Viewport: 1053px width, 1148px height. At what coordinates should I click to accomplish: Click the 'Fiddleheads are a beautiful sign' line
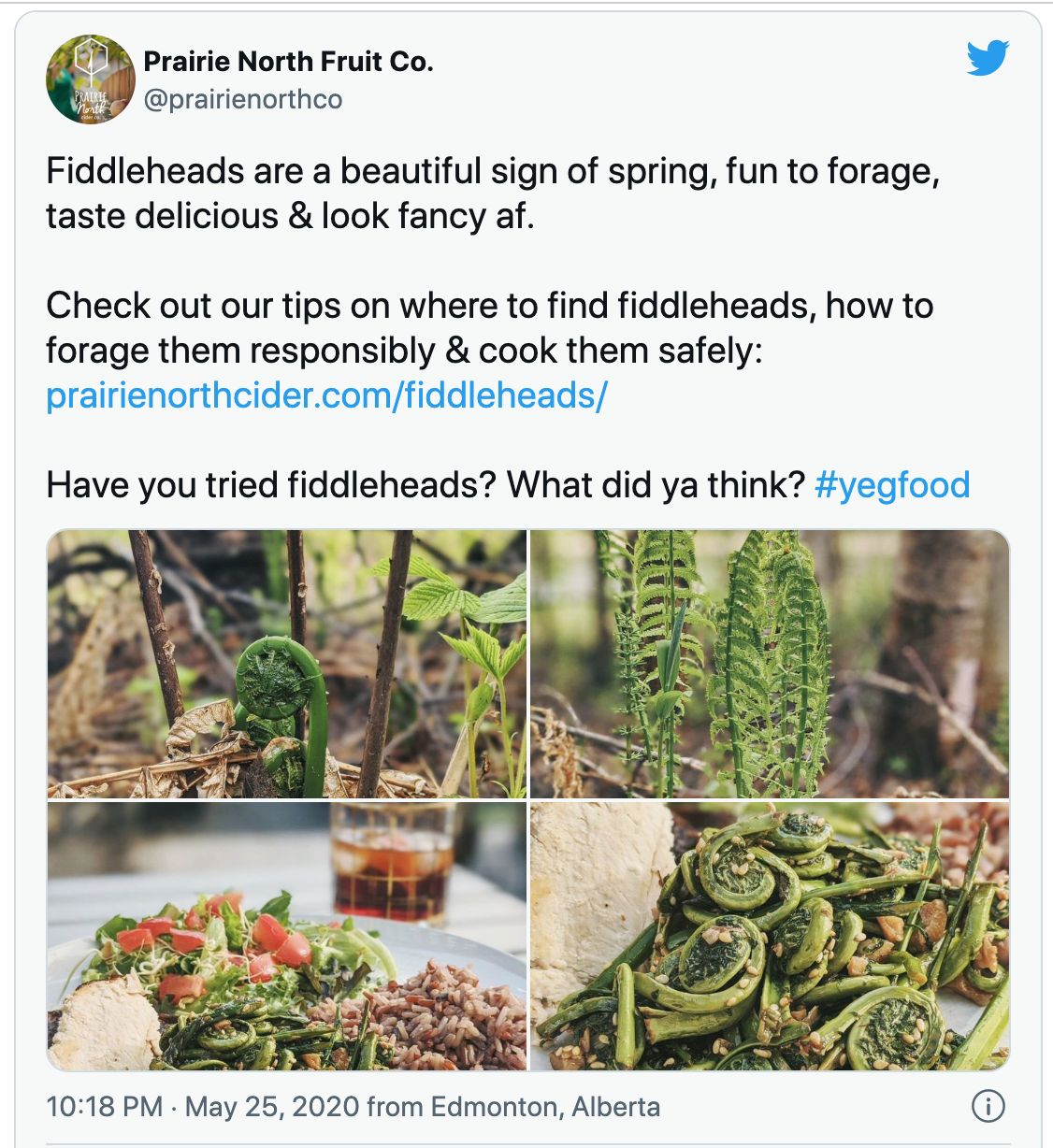tap(492, 171)
